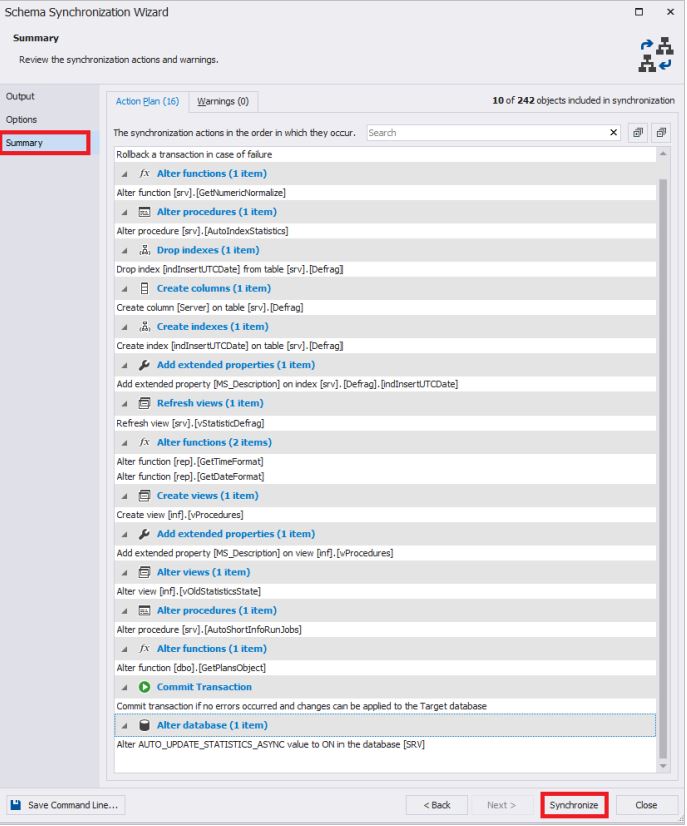Collapse the Alter functions group above the GetNumericNormalize row
Viewport: 687px width, 826px height.
pyautogui.click(x=124, y=174)
